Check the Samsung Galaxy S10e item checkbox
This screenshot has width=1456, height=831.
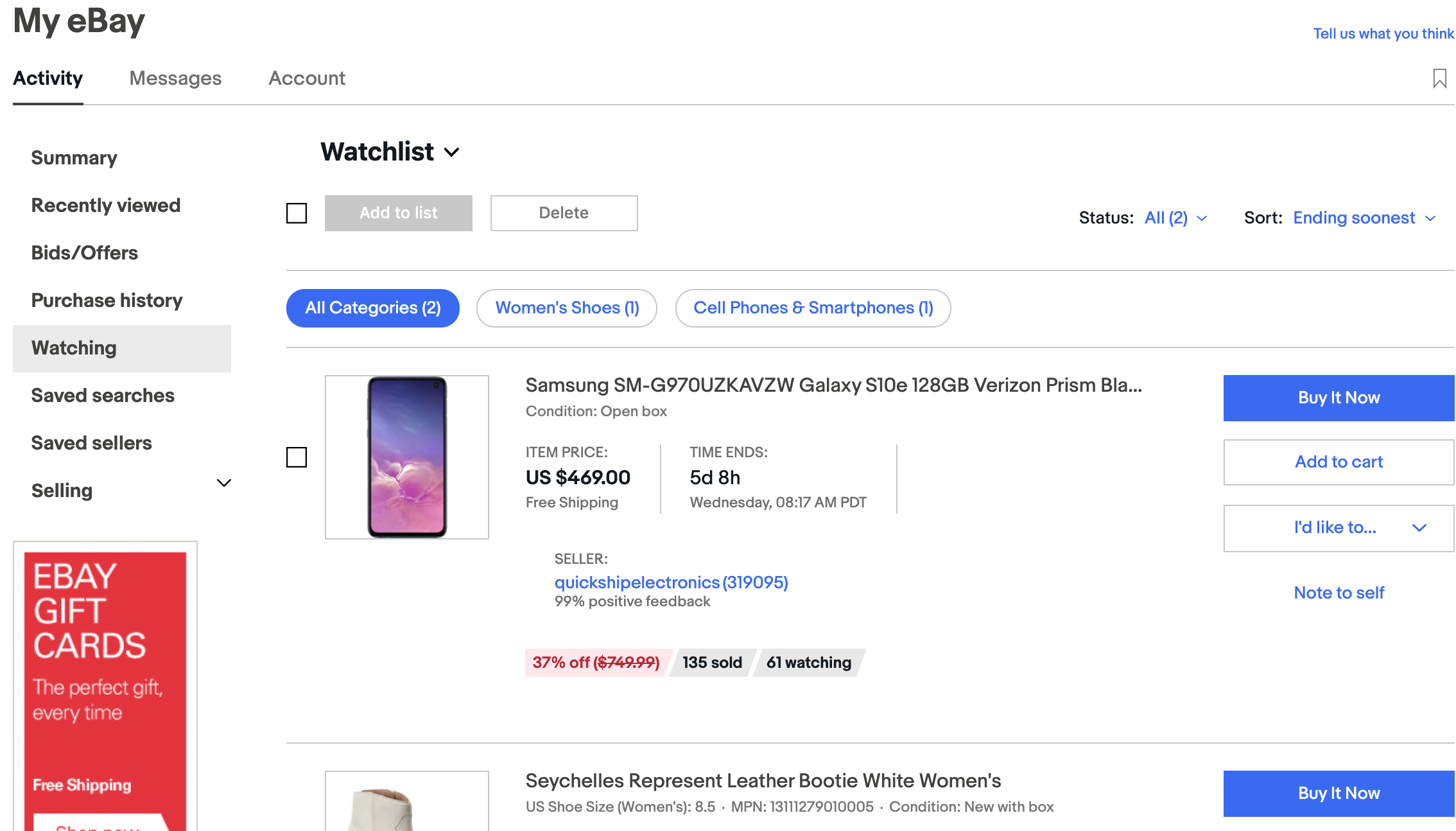[x=297, y=457]
